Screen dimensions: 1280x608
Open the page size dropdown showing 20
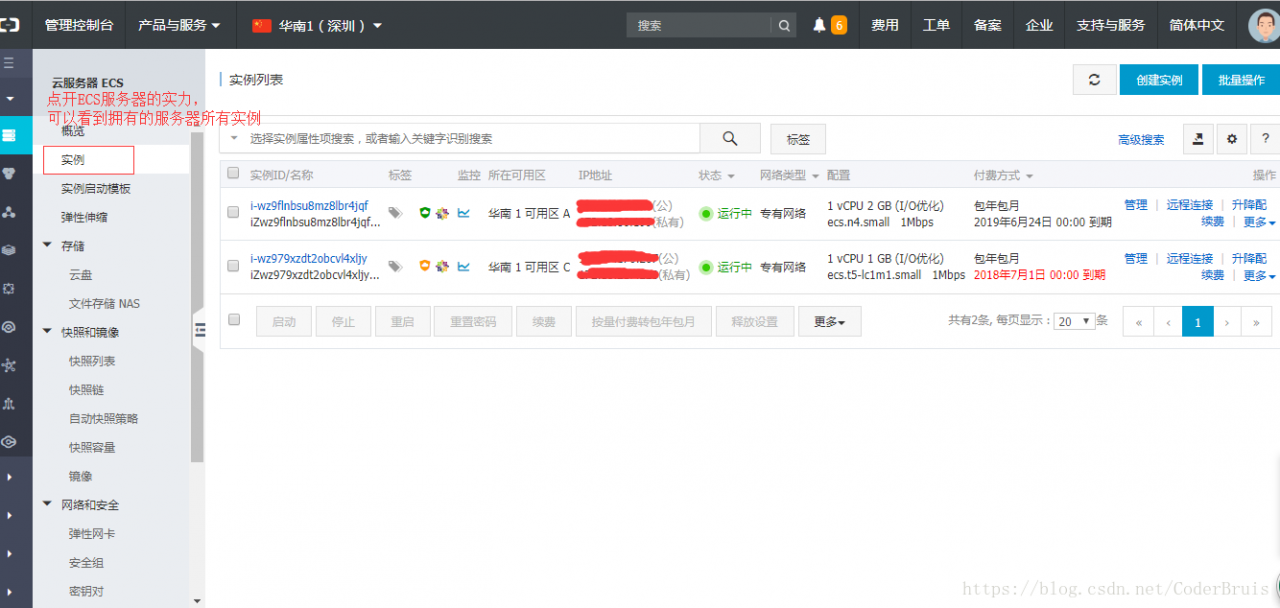[1074, 321]
